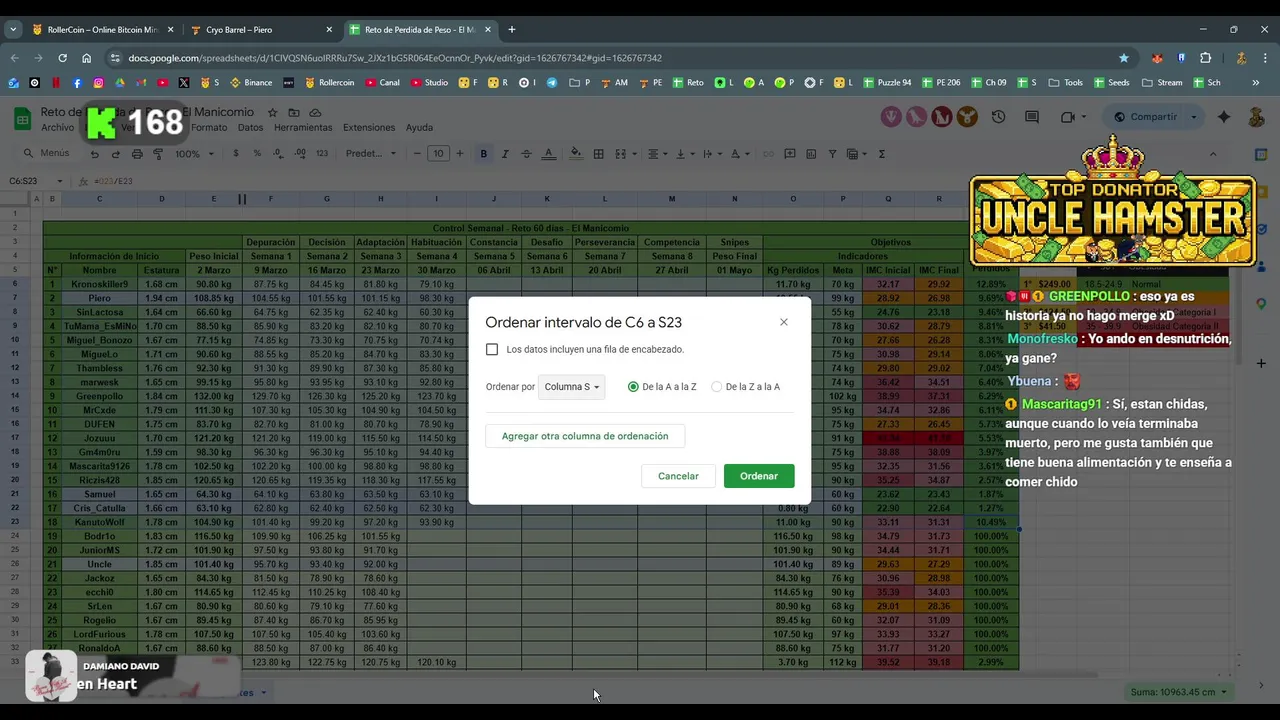Open 'Columna S' sort column dropdown

pyautogui.click(x=572, y=387)
